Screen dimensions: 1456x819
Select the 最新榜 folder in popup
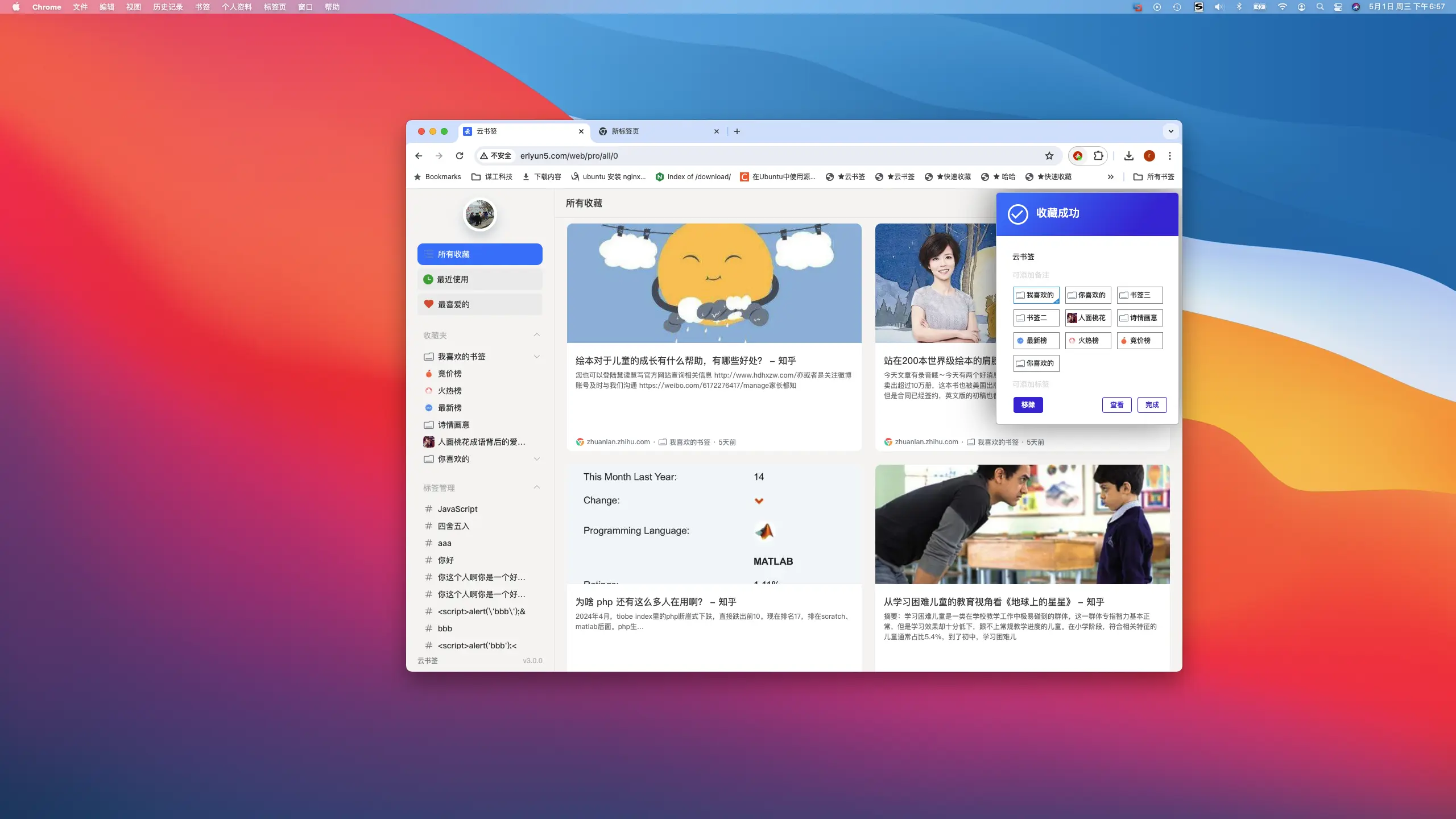[x=1036, y=341]
